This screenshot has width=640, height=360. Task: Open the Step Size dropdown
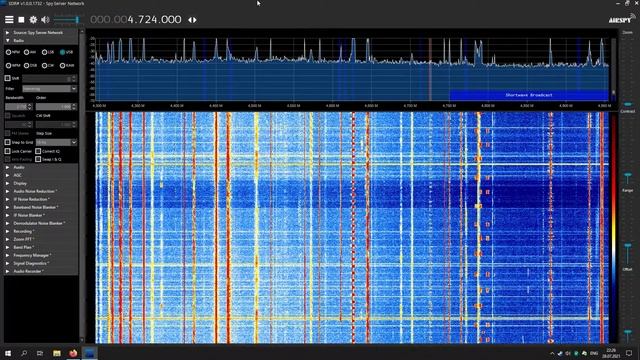tap(56, 142)
